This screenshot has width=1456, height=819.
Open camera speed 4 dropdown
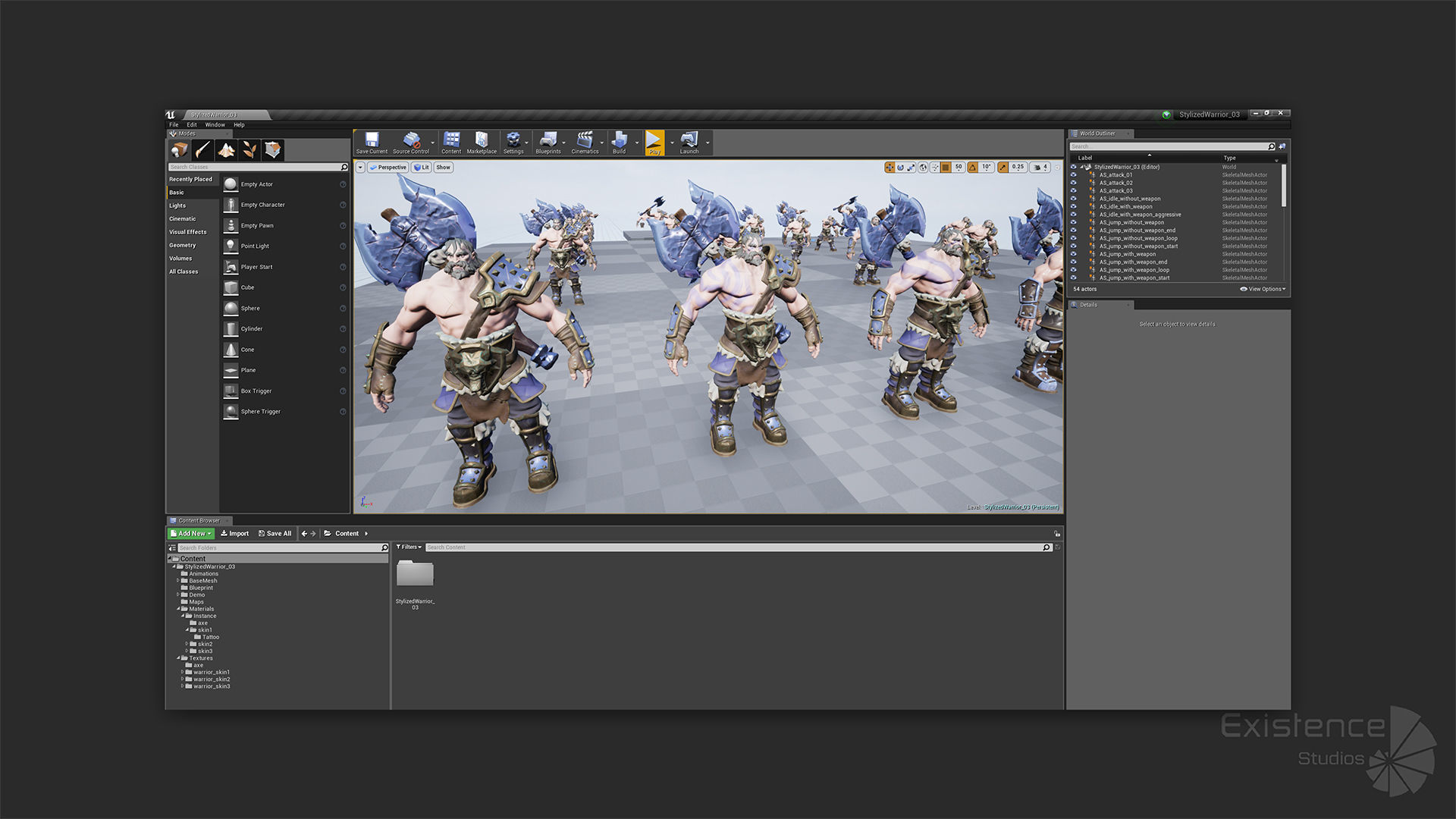tap(1040, 168)
